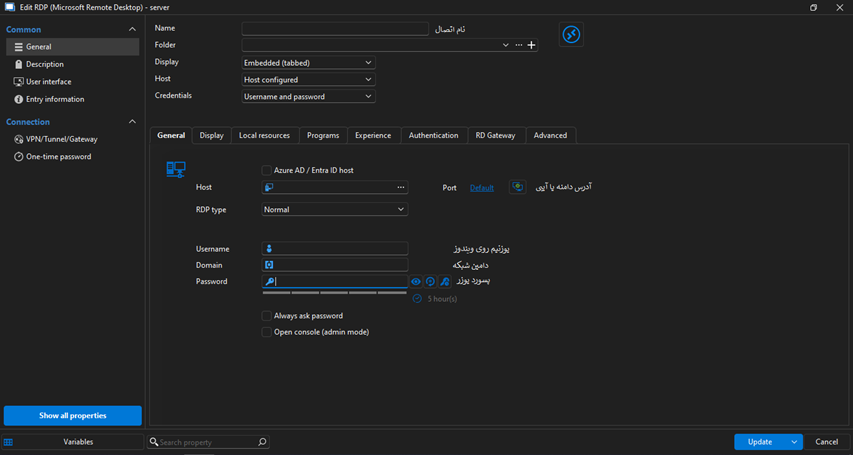This screenshot has height=455, width=853.
Task: Switch to the Advanced tab
Action: point(551,136)
